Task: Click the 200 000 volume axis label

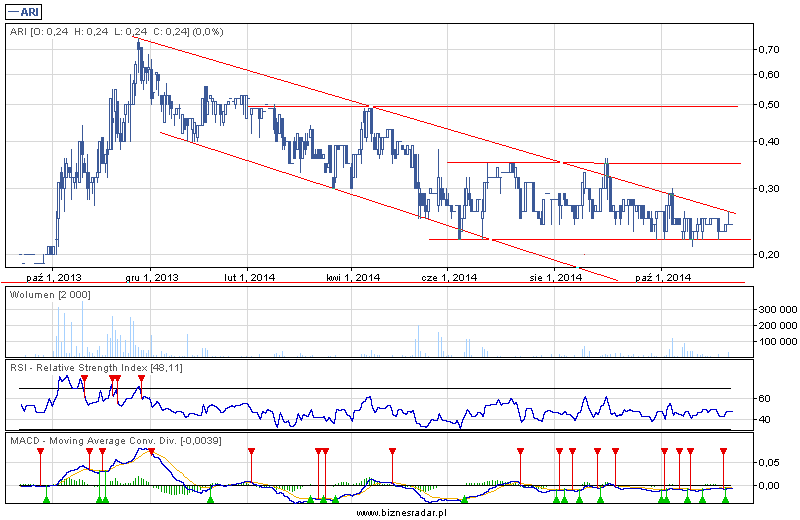Action: (x=778, y=326)
